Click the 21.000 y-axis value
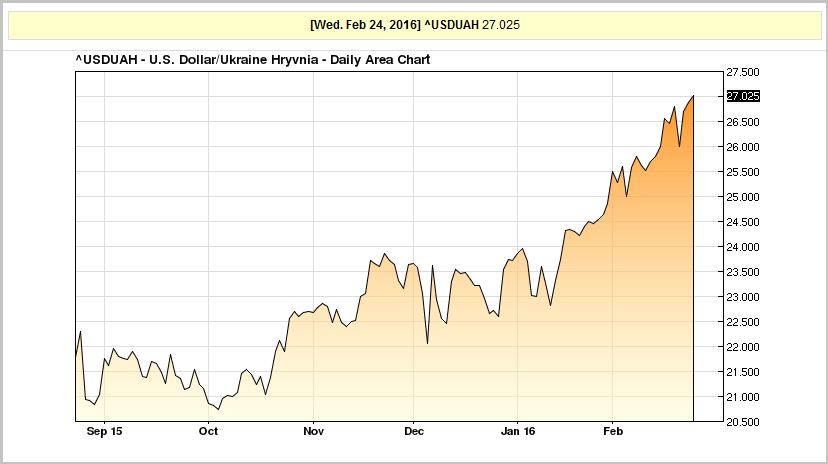 tap(743, 397)
